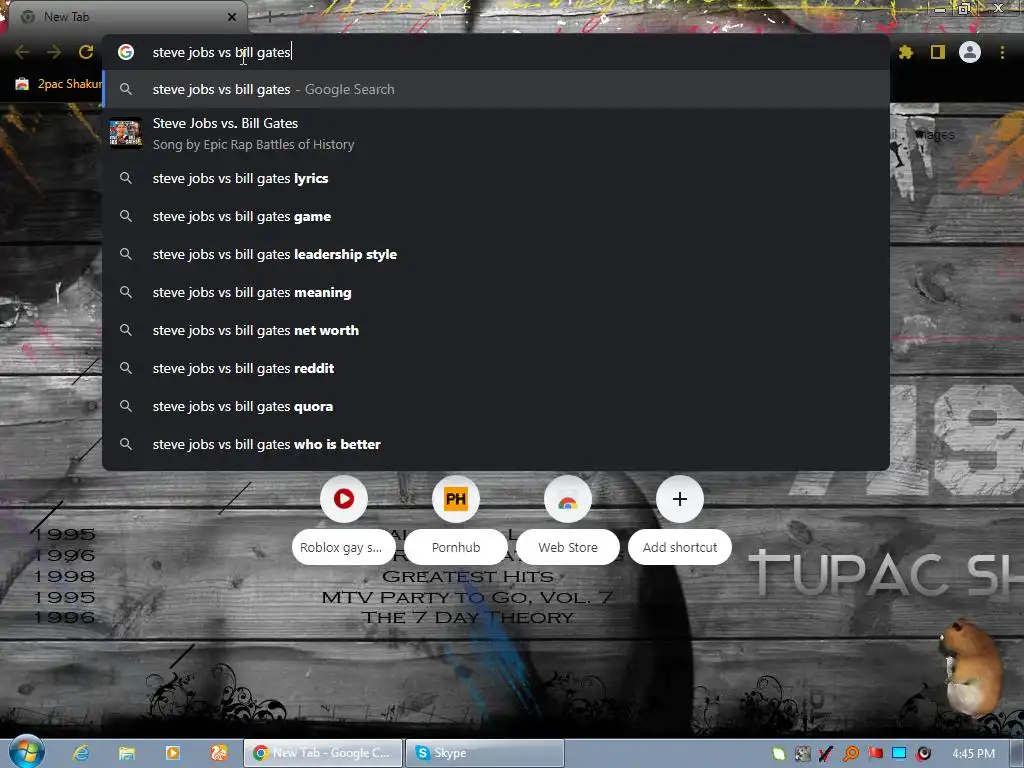Choose 'steve jobs vs bill gates - Google Search' suggestion
1024x768 pixels.
pyautogui.click(x=496, y=89)
